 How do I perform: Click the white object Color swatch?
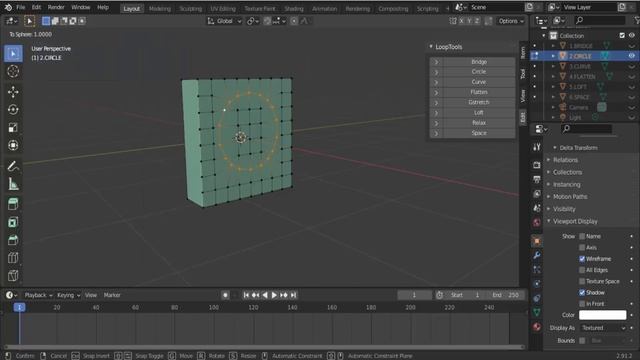[x=602, y=315]
